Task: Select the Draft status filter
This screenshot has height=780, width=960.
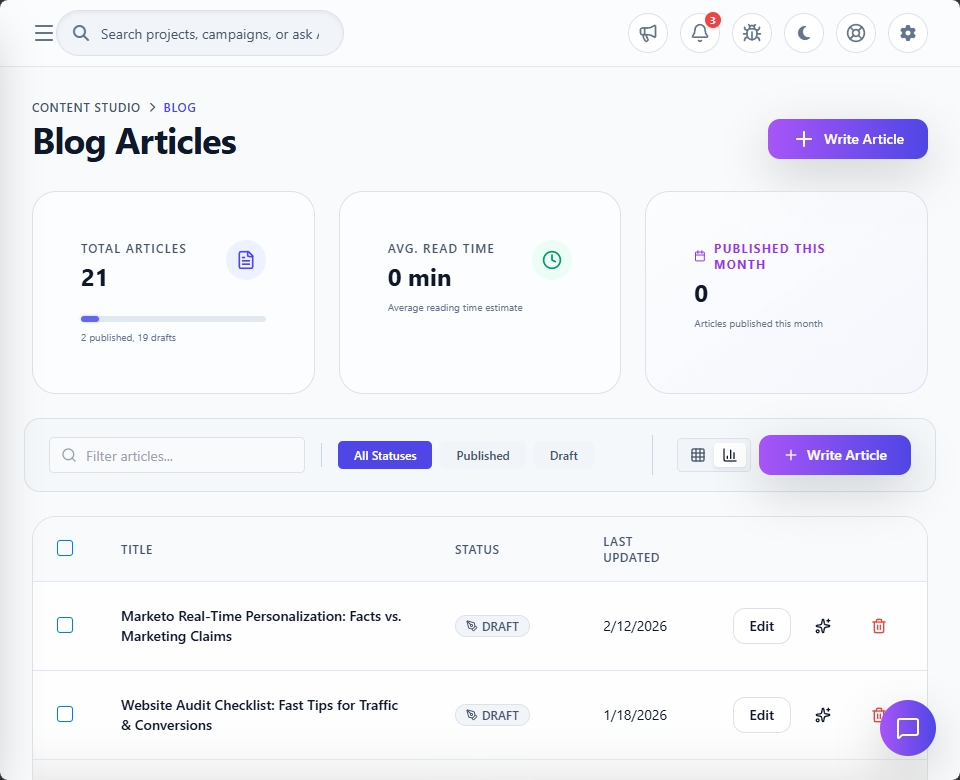Action: pyautogui.click(x=563, y=456)
